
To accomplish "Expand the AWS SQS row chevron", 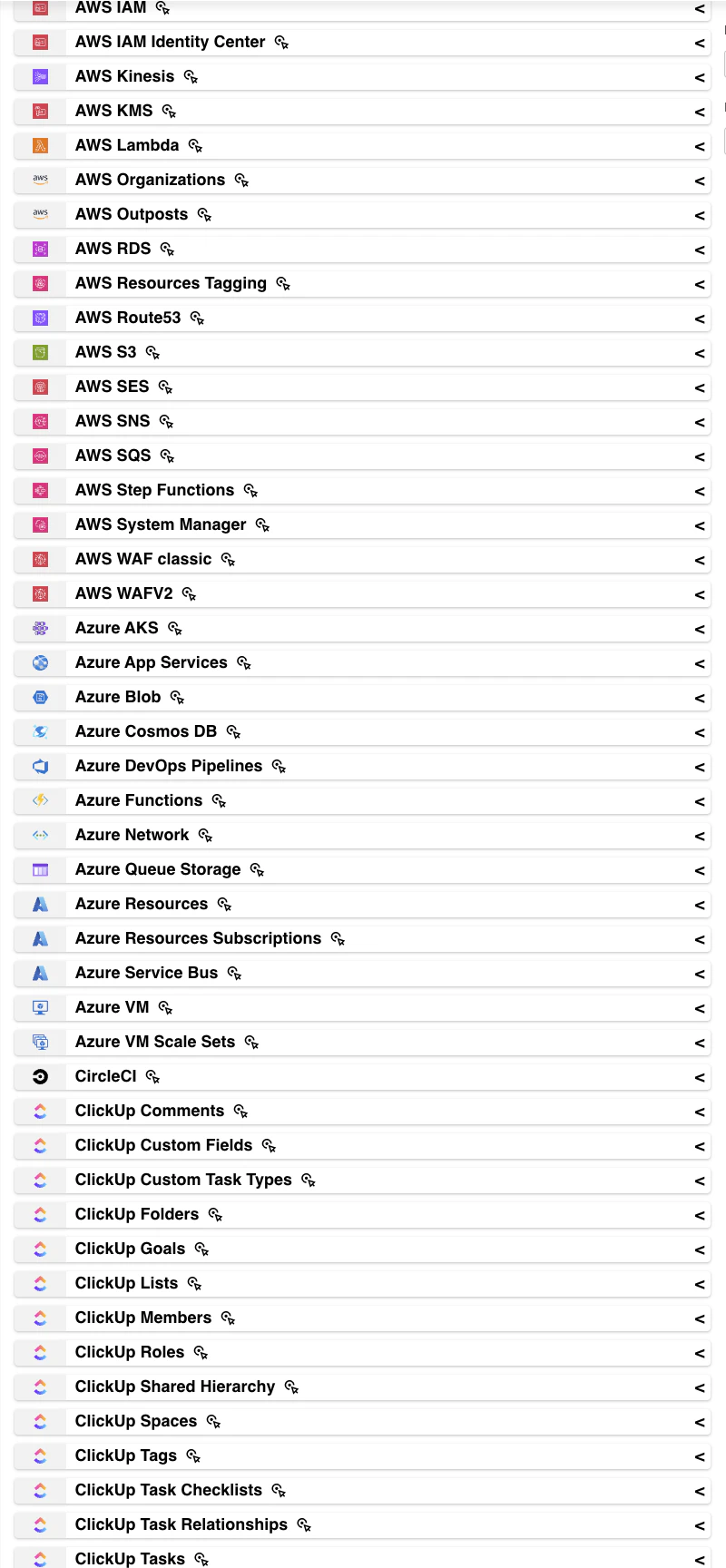I will tap(700, 456).
